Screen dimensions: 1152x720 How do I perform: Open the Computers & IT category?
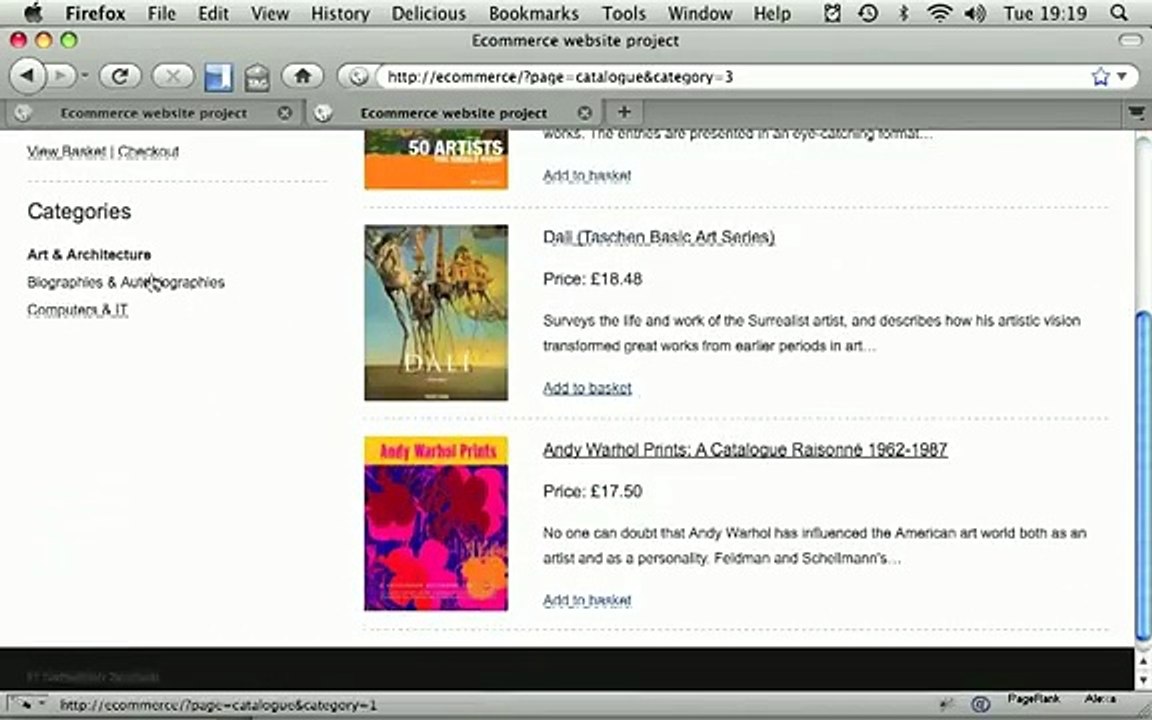[x=77, y=310]
